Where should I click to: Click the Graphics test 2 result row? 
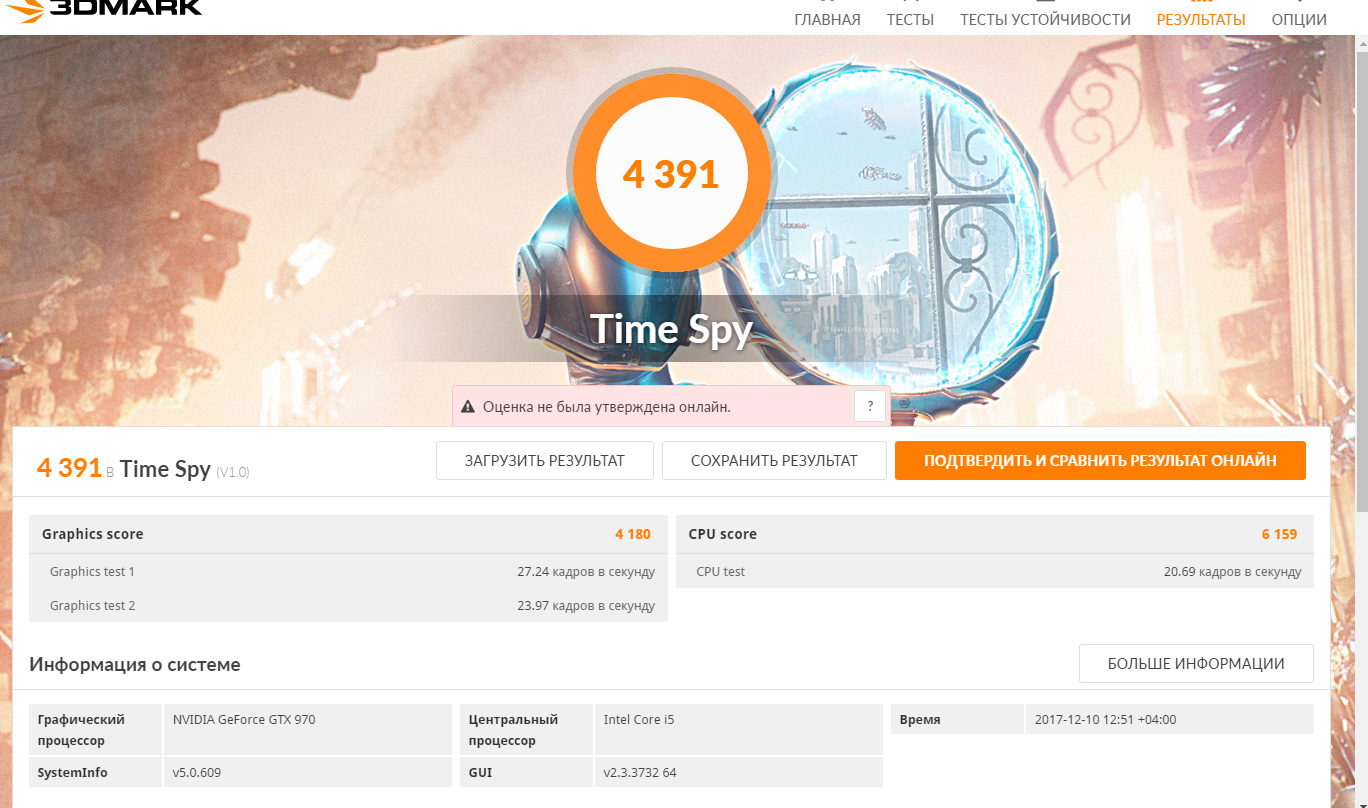click(x=348, y=605)
